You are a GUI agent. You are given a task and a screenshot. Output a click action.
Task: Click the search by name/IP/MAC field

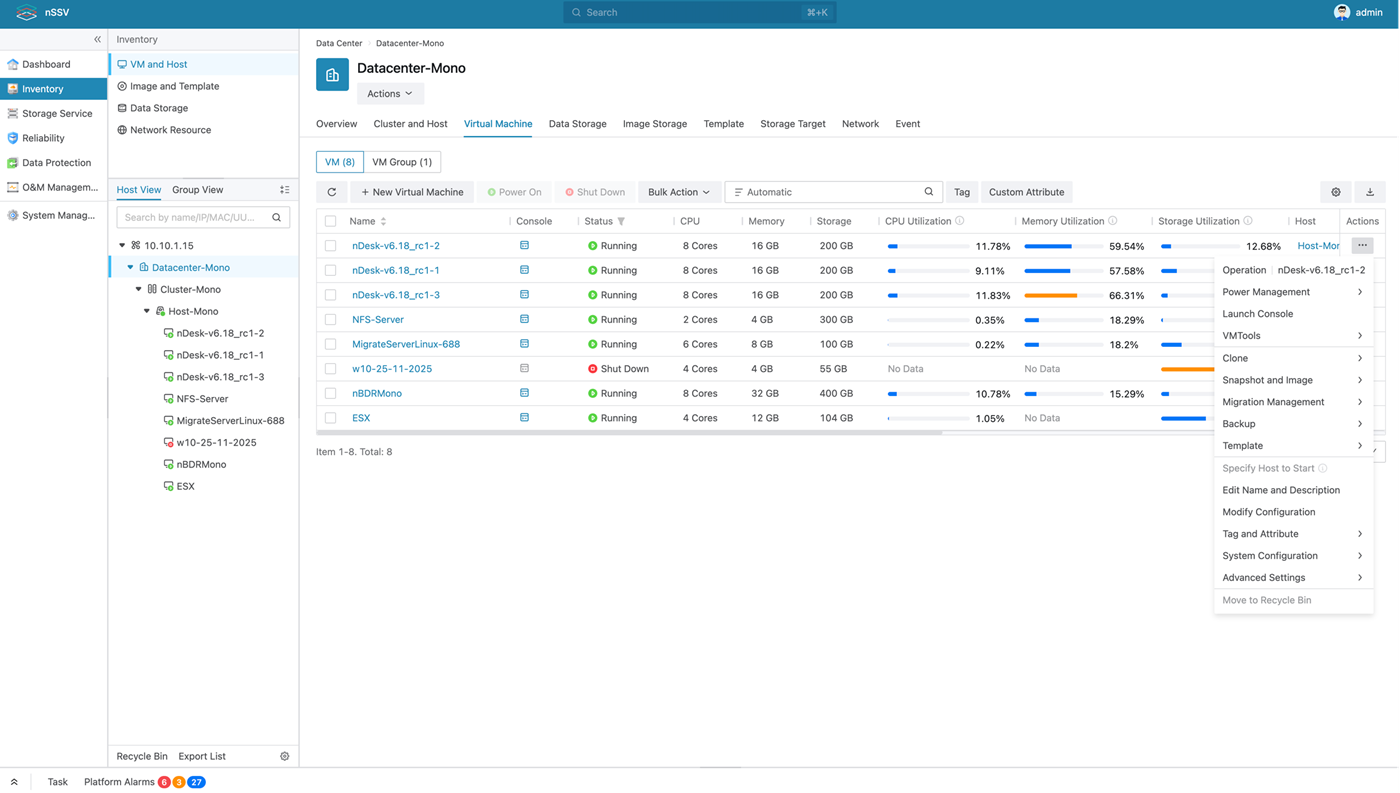coord(192,217)
